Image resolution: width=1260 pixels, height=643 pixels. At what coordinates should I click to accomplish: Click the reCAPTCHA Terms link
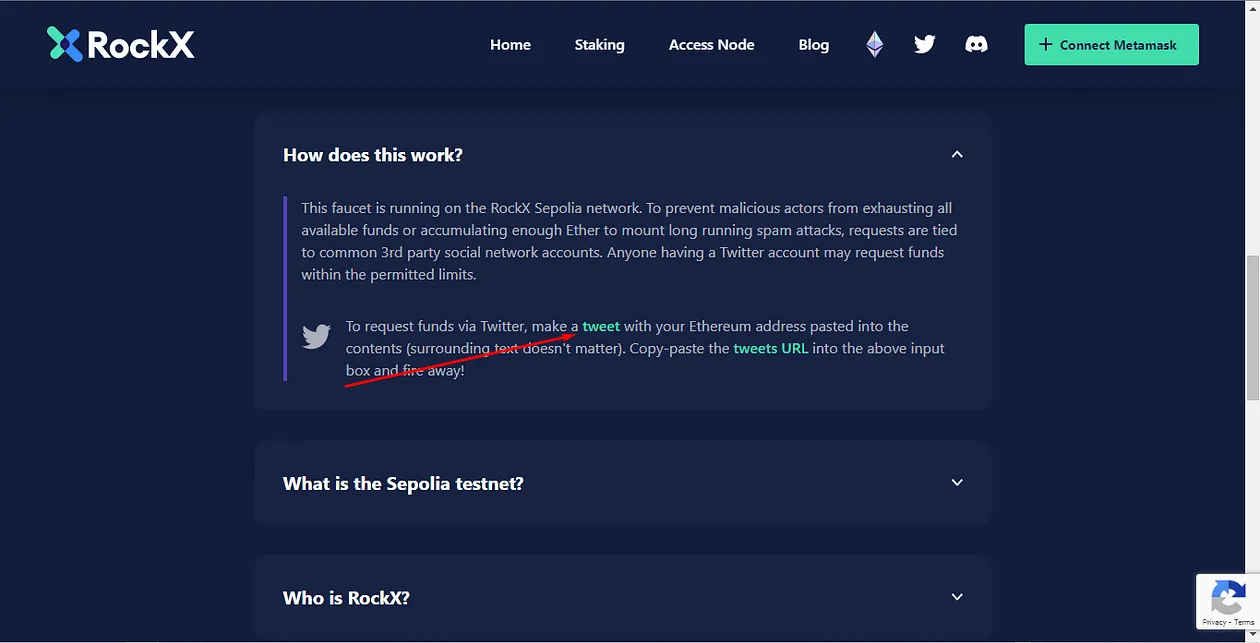1244,622
